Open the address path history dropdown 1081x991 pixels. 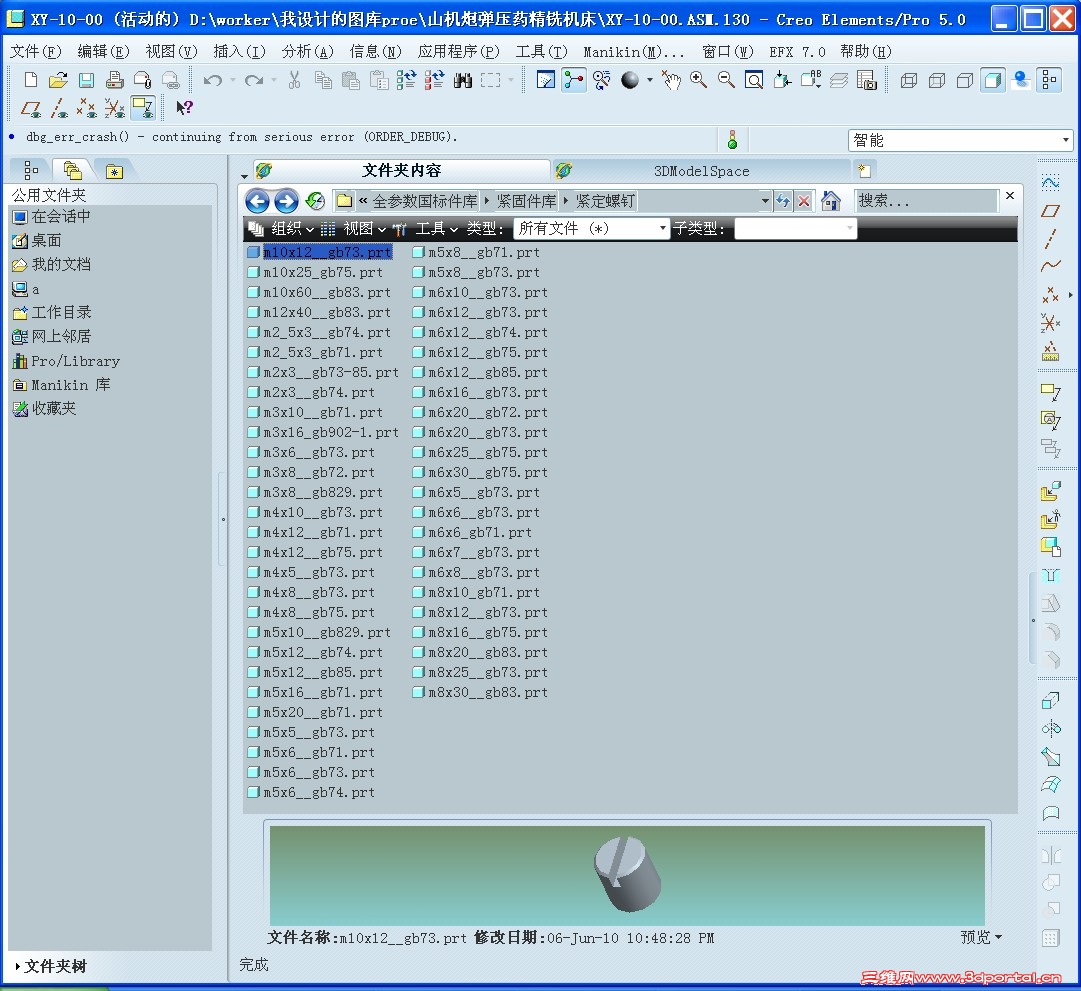point(765,201)
